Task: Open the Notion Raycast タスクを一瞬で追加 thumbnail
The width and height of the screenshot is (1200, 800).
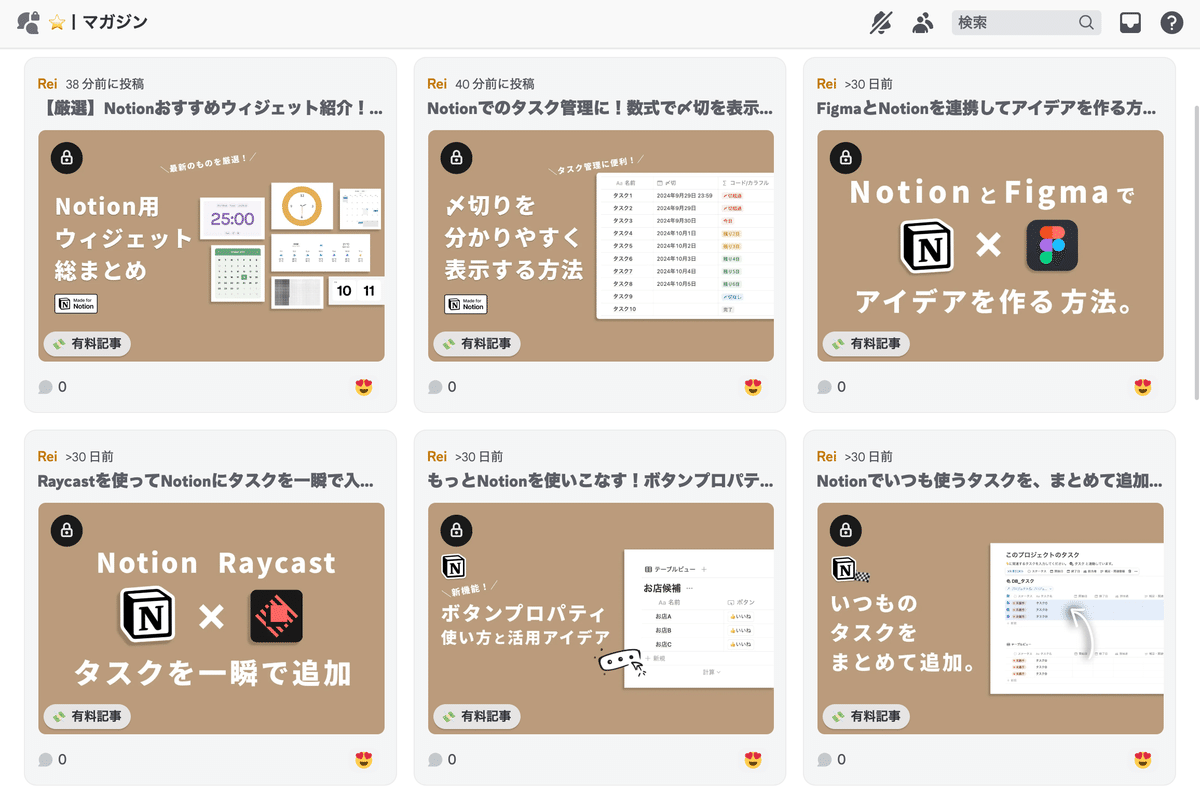Action: click(x=211, y=619)
